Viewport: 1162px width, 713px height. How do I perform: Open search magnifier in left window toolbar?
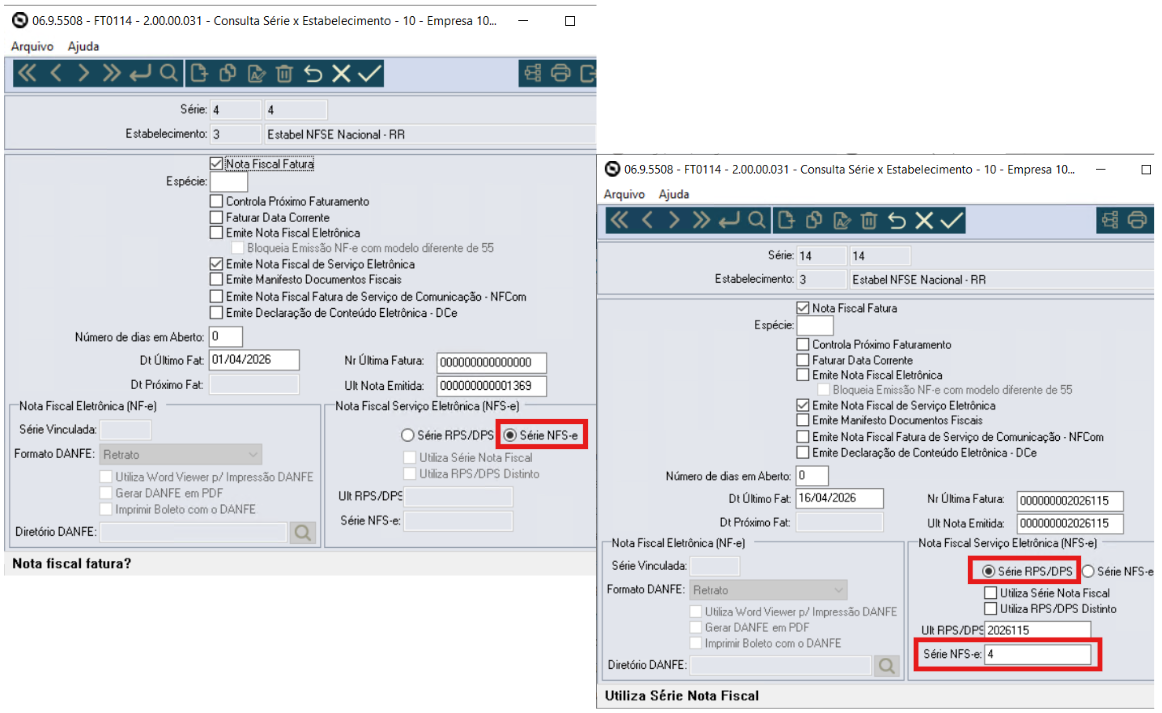169,73
